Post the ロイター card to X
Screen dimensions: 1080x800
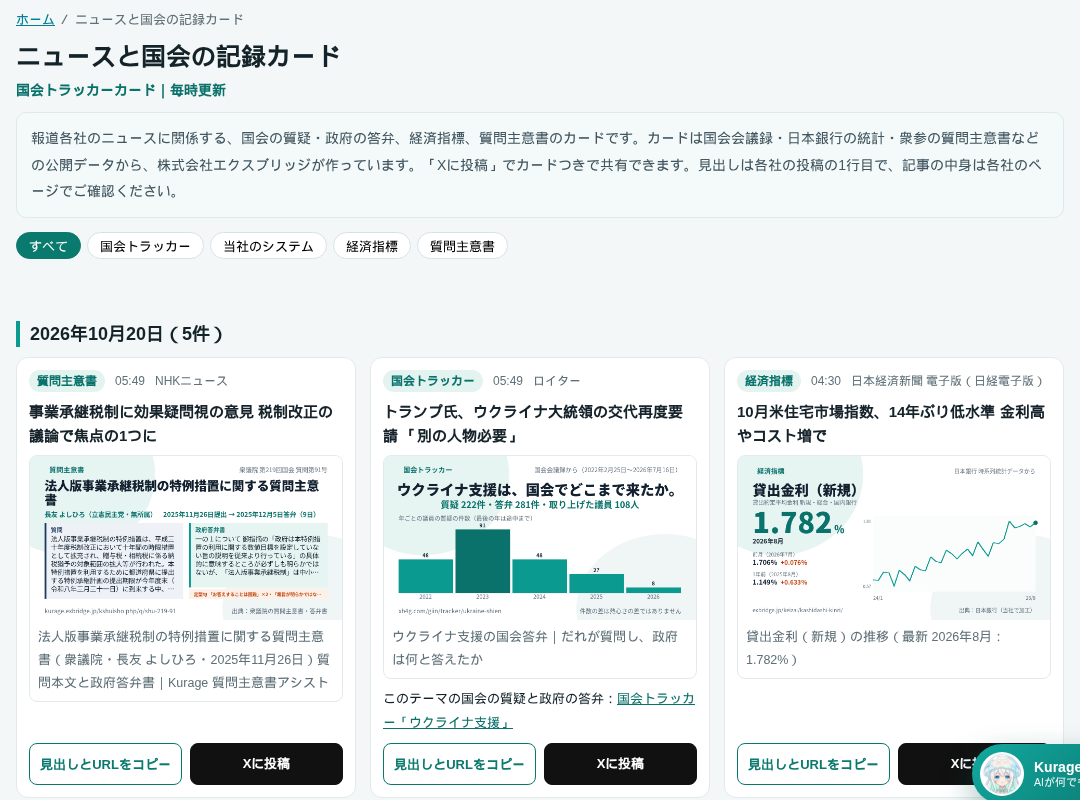(621, 763)
